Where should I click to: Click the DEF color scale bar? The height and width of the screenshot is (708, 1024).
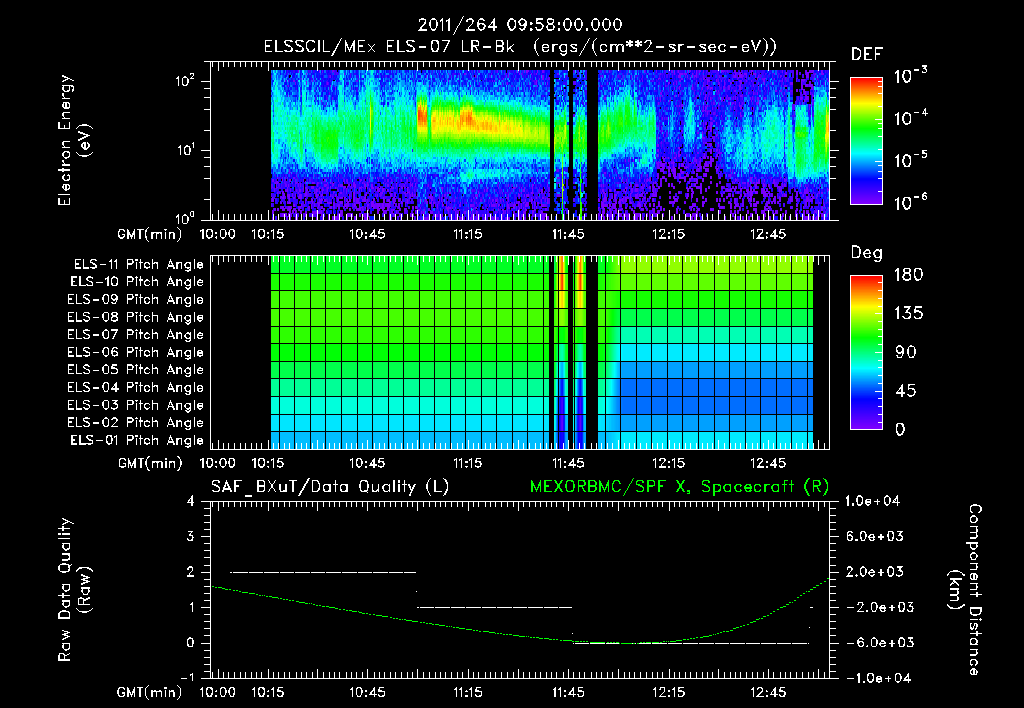(x=866, y=141)
